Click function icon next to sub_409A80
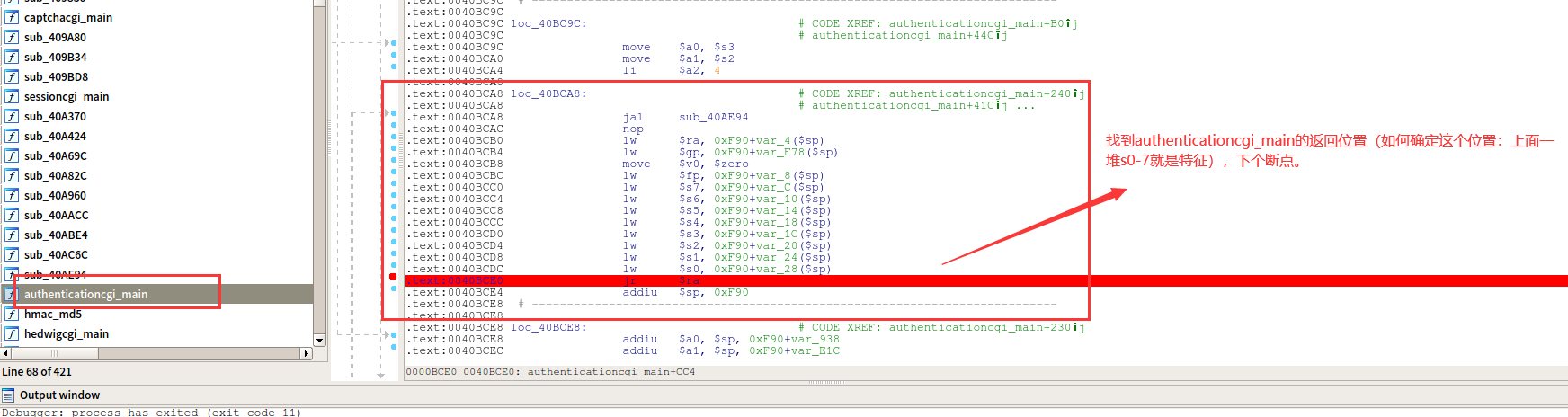 (x=12, y=37)
